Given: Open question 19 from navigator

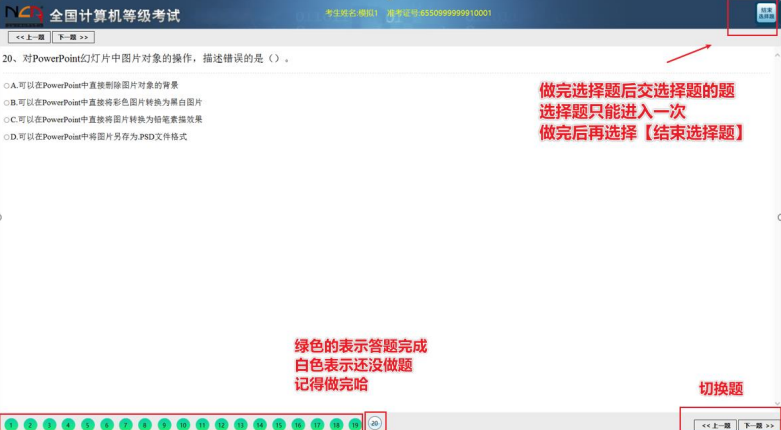Looking at the screenshot, I should point(355,425).
